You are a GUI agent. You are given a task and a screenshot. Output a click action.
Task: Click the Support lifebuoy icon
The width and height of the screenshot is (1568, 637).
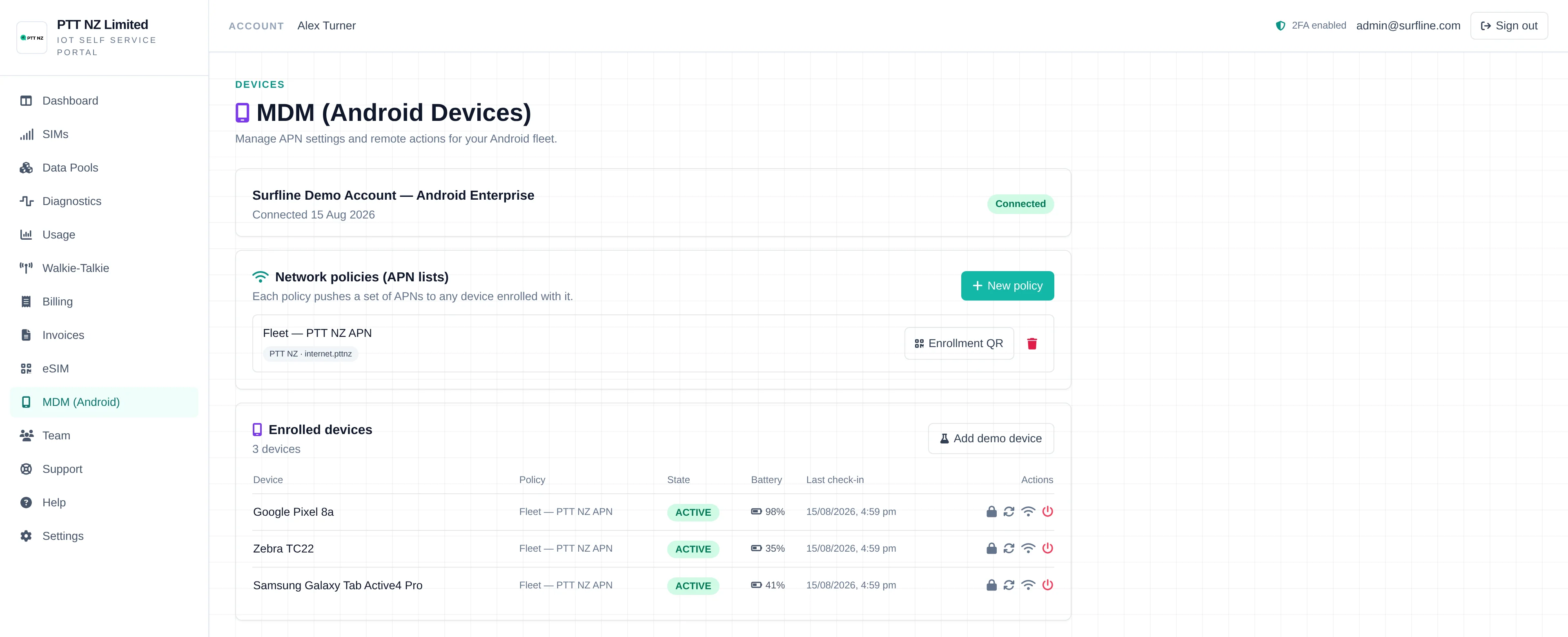(26, 469)
